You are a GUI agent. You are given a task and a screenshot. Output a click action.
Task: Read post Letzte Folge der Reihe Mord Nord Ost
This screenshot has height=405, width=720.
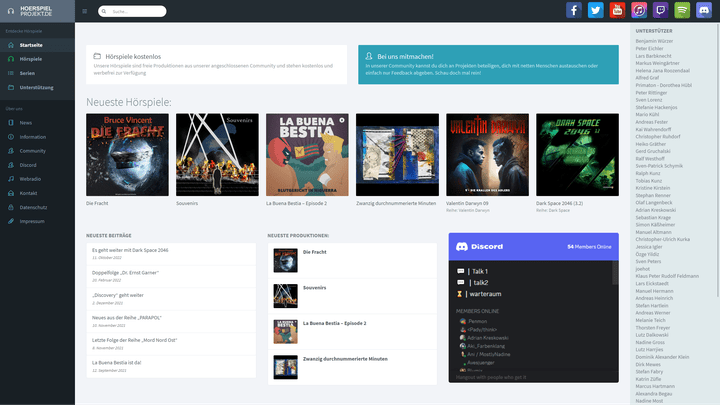(x=135, y=340)
